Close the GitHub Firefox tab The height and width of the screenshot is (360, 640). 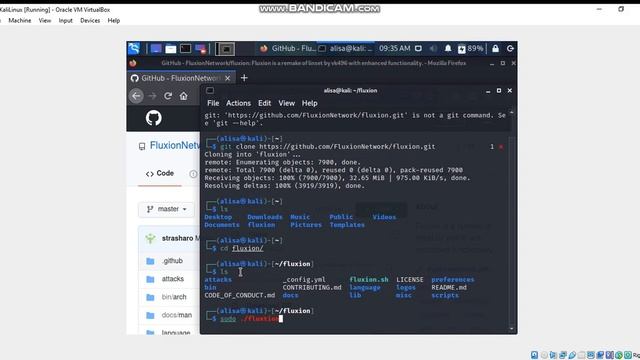(x=228, y=78)
